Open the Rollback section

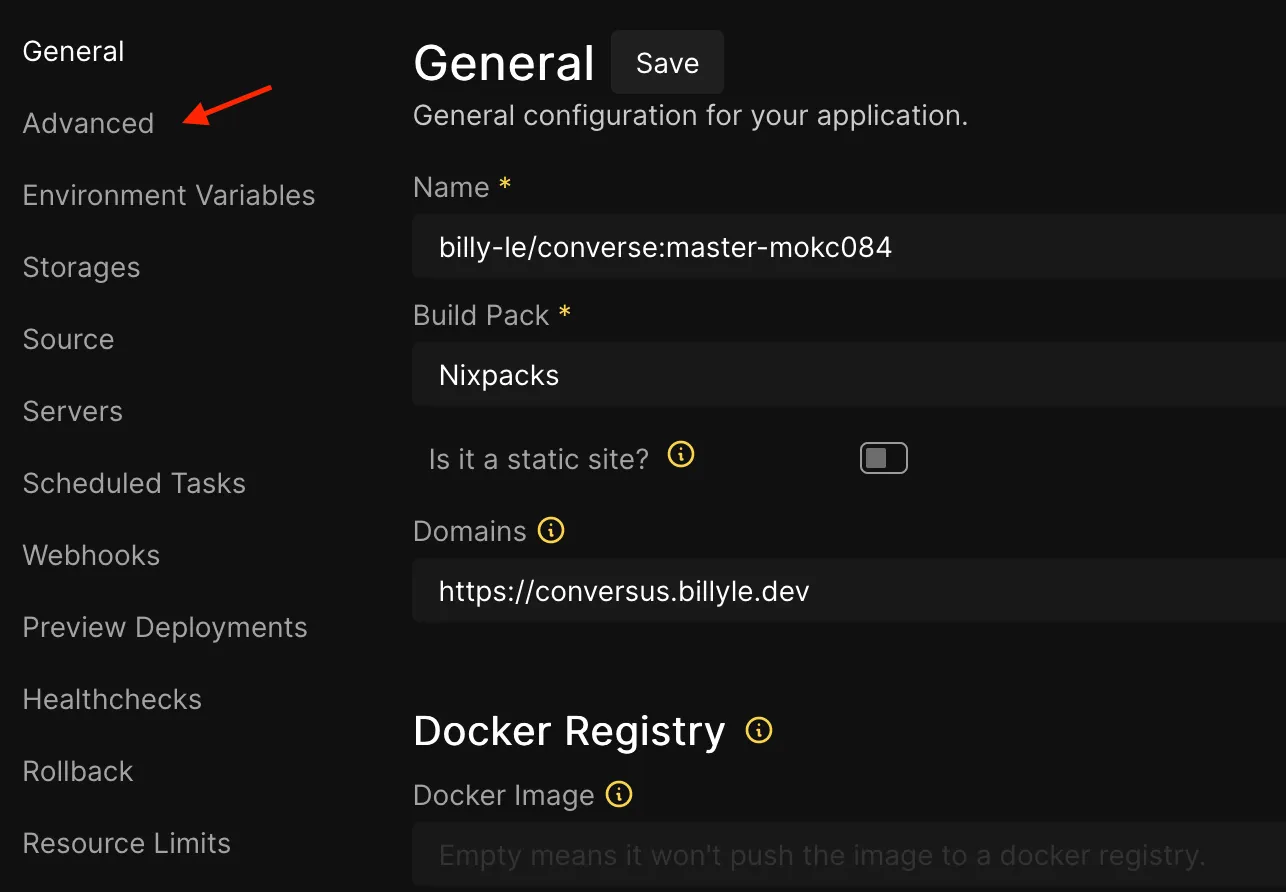78,771
